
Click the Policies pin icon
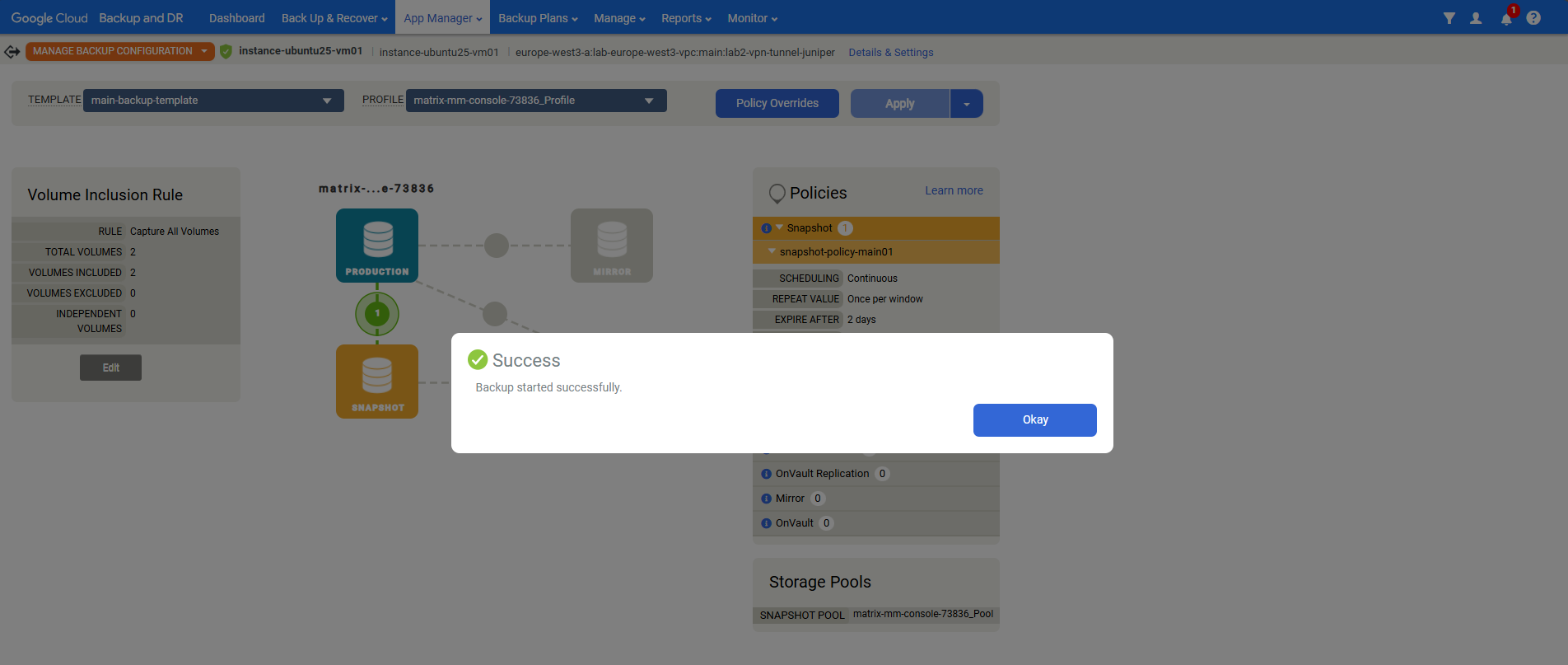tap(777, 194)
